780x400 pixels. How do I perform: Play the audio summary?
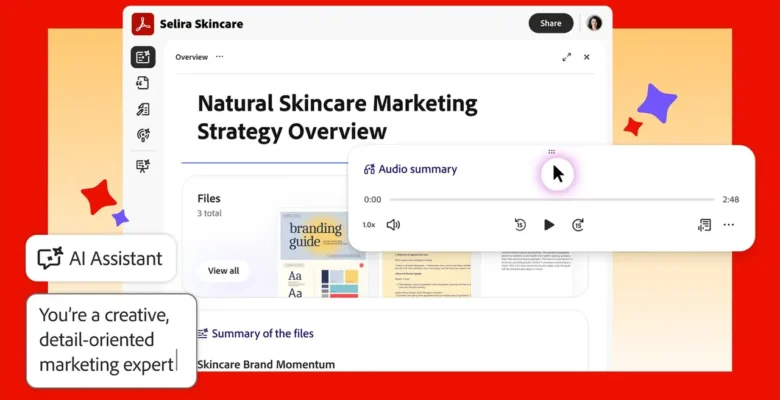tap(549, 225)
